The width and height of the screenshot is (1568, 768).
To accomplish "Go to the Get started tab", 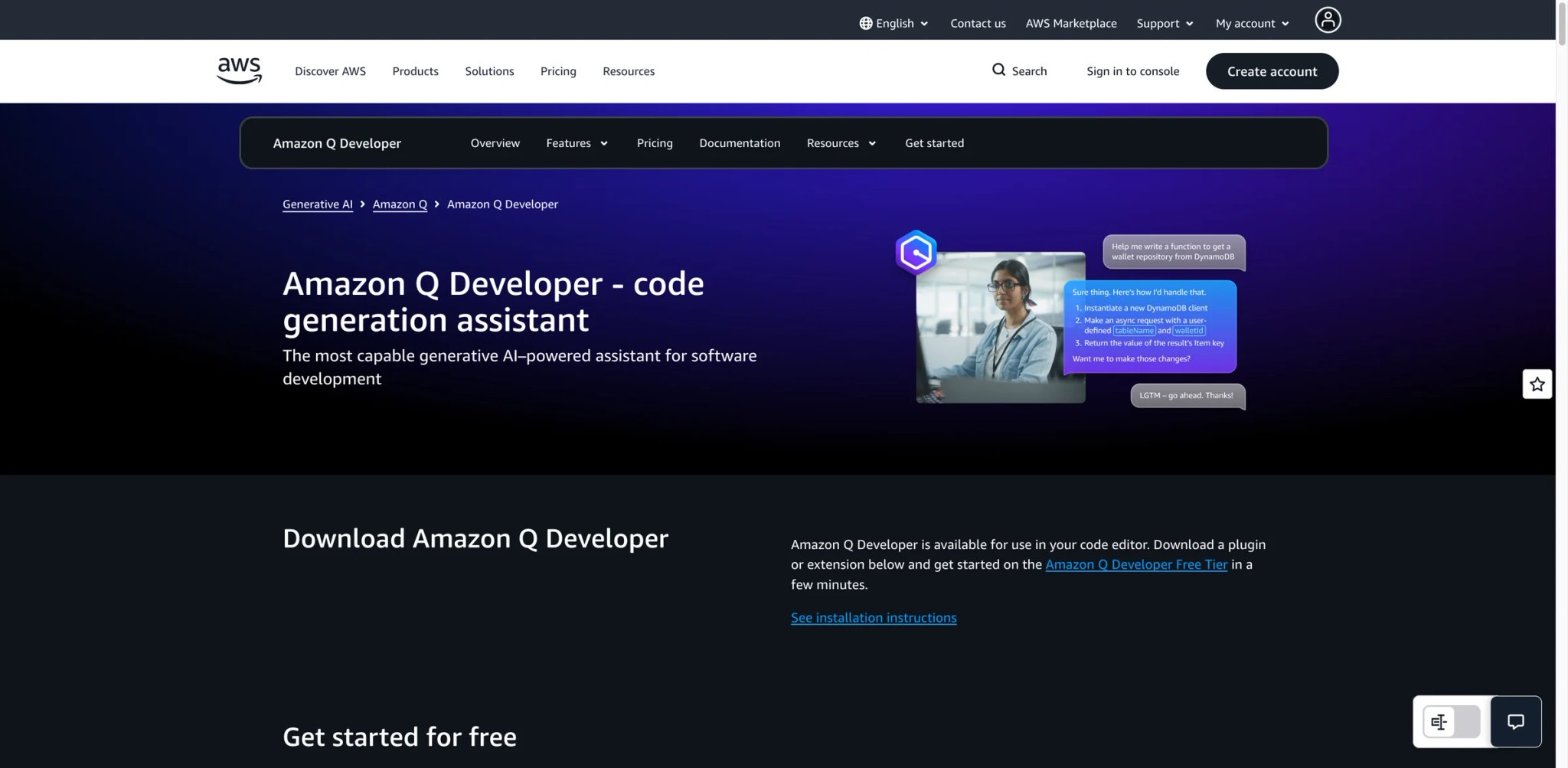I will point(934,143).
